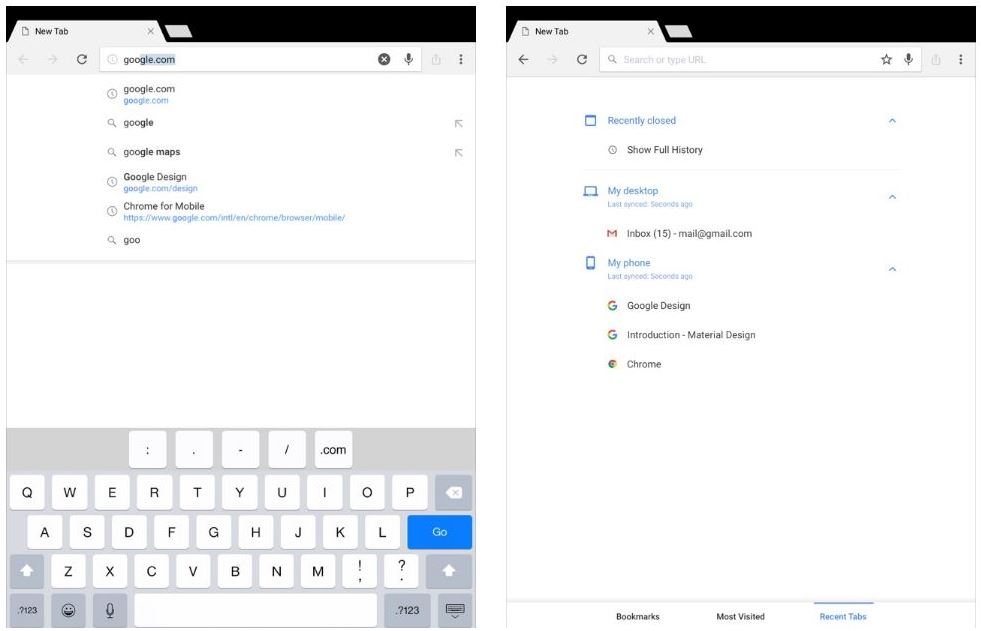Select the 'goo' search suggestion
This screenshot has width=981, height=631.
tap(241, 240)
